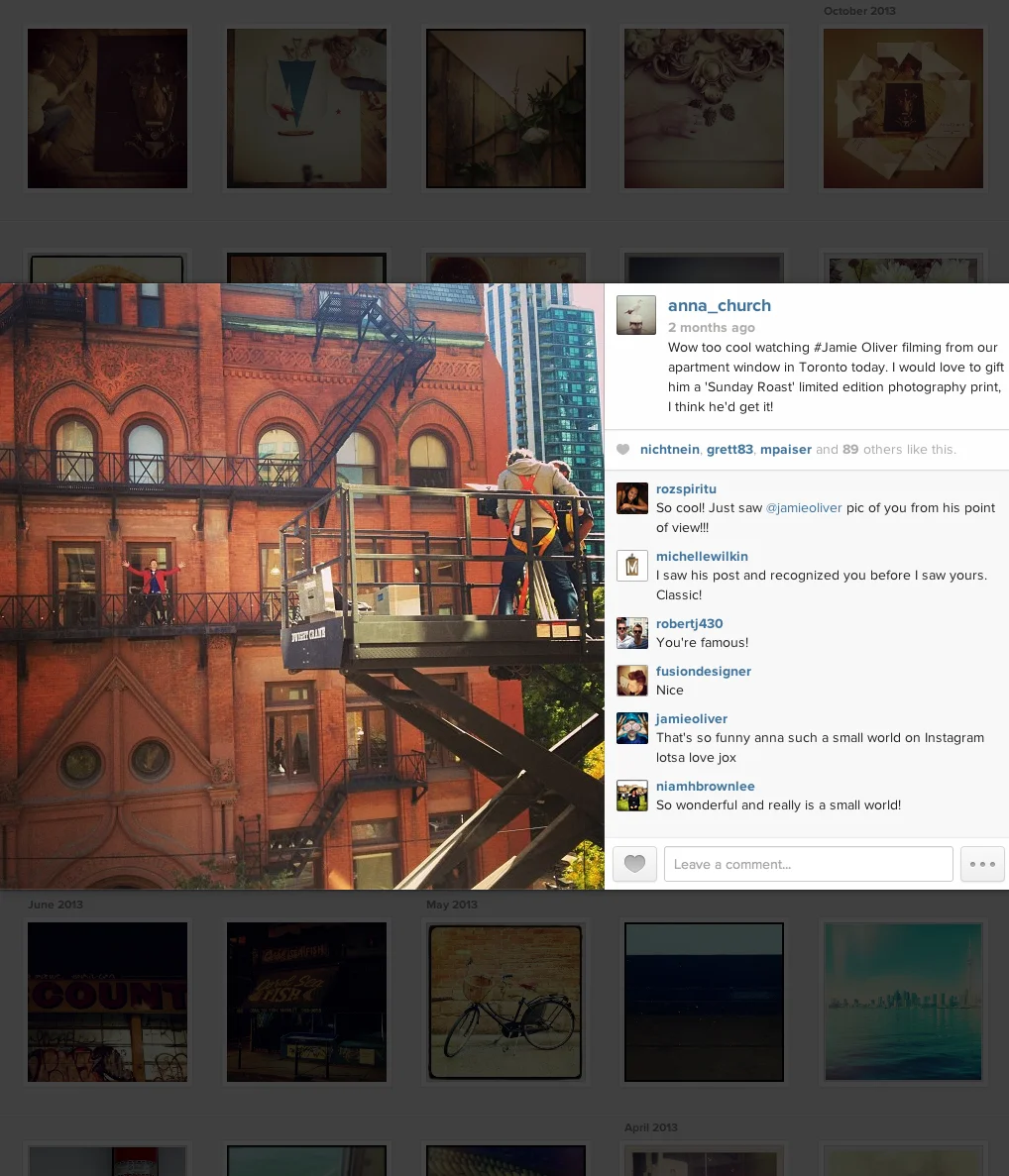This screenshot has height=1176, width=1009.
Task: Click the michellewilkin commenter name
Action: pyautogui.click(x=702, y=557)
